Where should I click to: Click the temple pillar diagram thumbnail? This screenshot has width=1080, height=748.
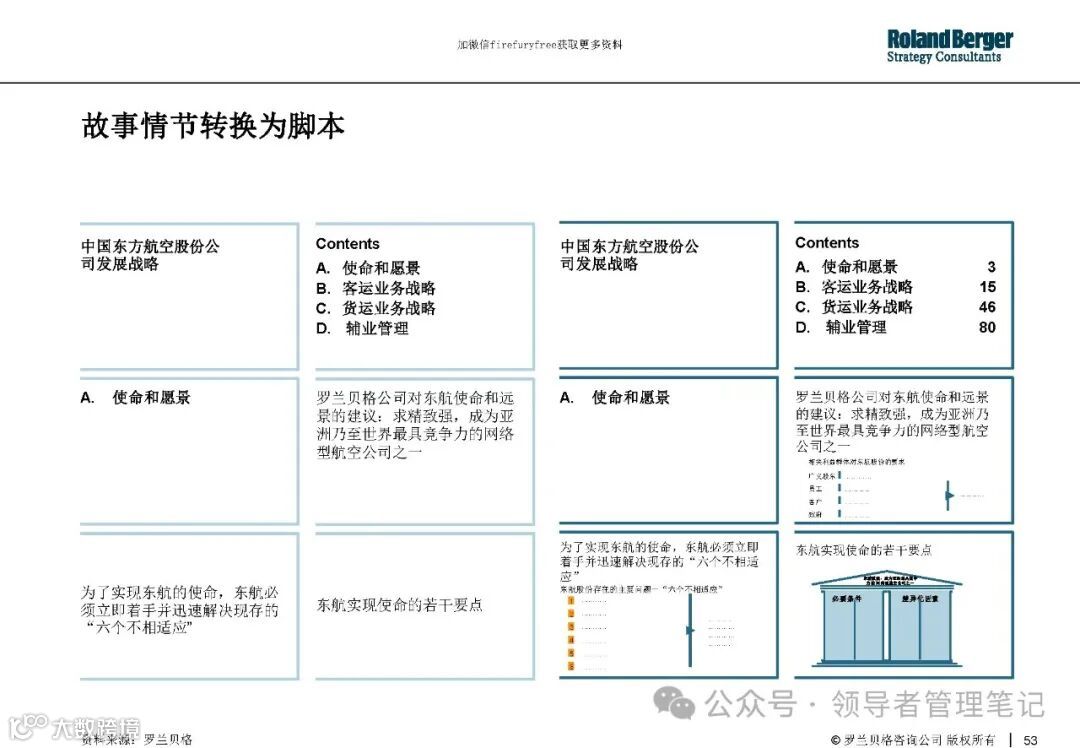pos(887,617)
